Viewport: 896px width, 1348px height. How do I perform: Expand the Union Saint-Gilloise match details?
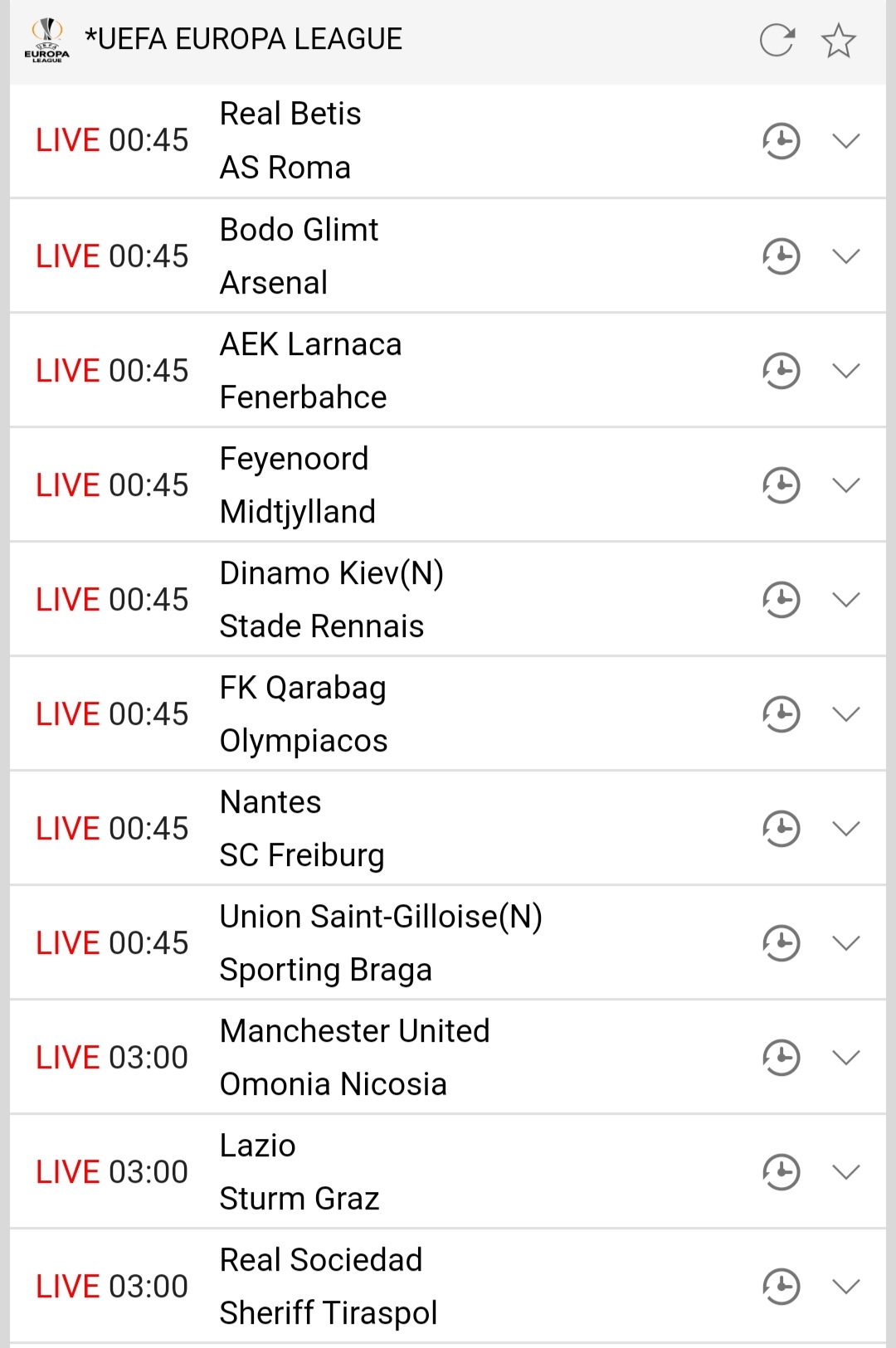pyautogui.click(x=845, y=942)
